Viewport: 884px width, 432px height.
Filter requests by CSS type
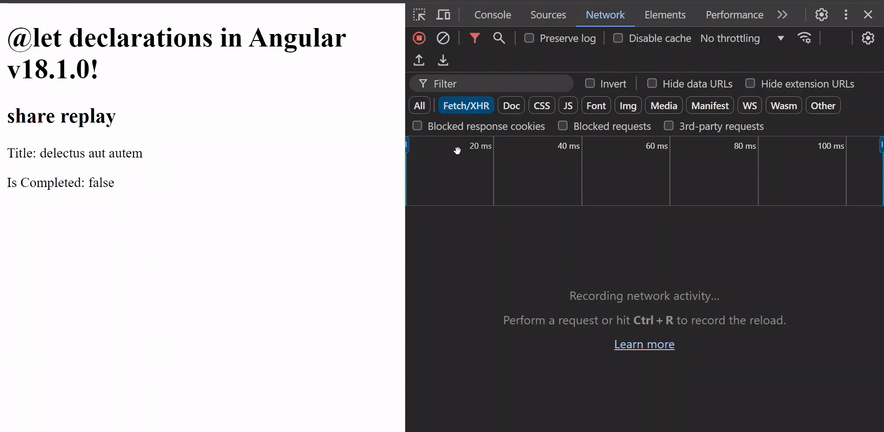[x=542, y=105]
